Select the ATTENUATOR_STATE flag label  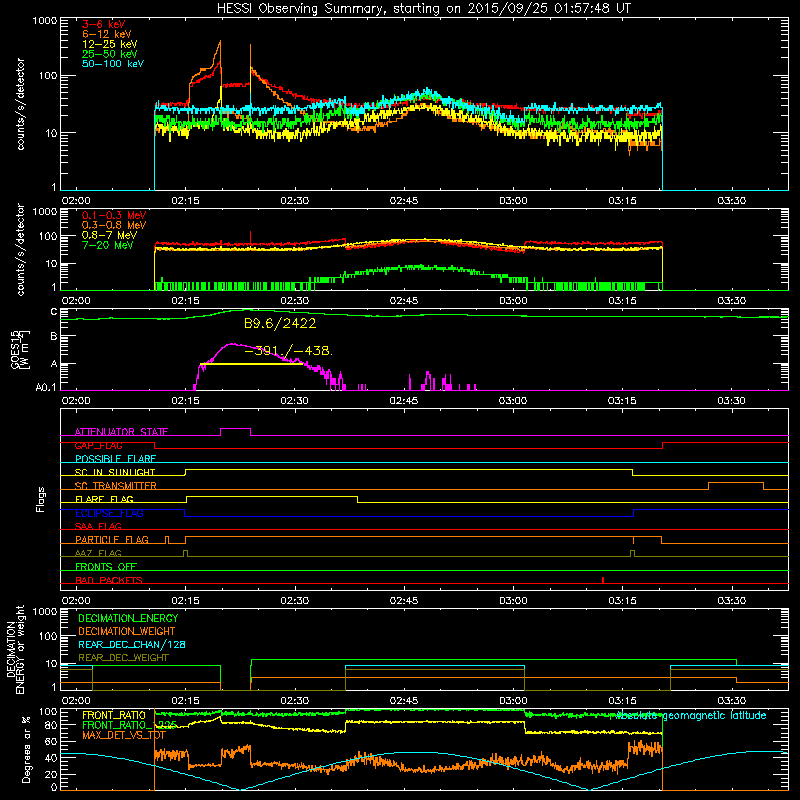pos(121,432)
